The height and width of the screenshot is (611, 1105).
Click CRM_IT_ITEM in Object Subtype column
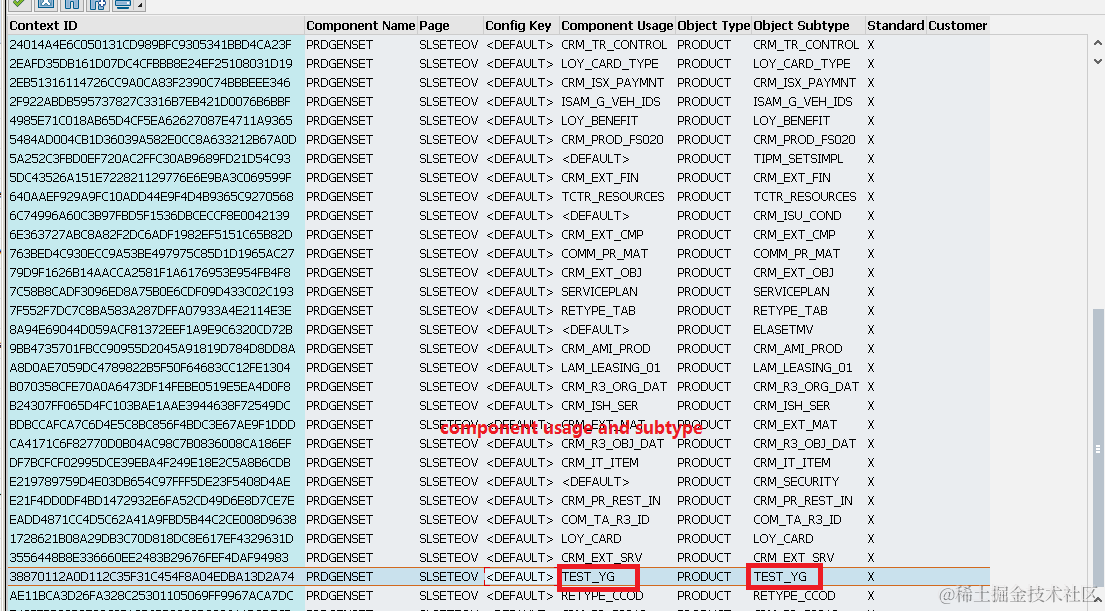791,463
